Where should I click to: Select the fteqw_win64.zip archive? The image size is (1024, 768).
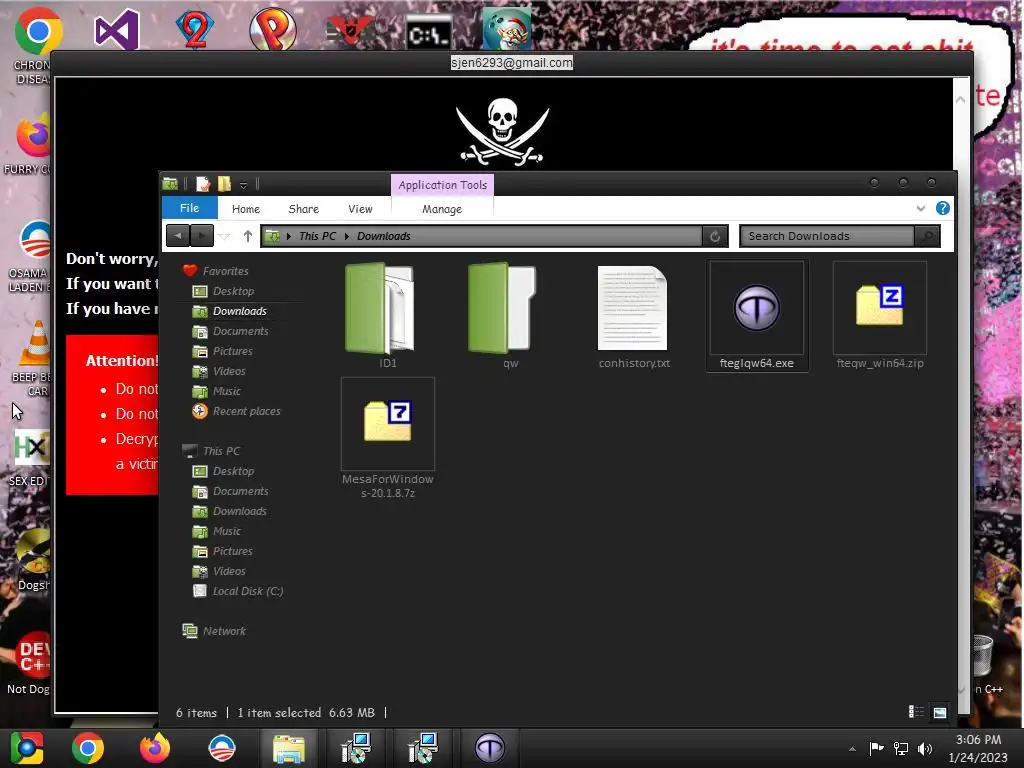880,306
